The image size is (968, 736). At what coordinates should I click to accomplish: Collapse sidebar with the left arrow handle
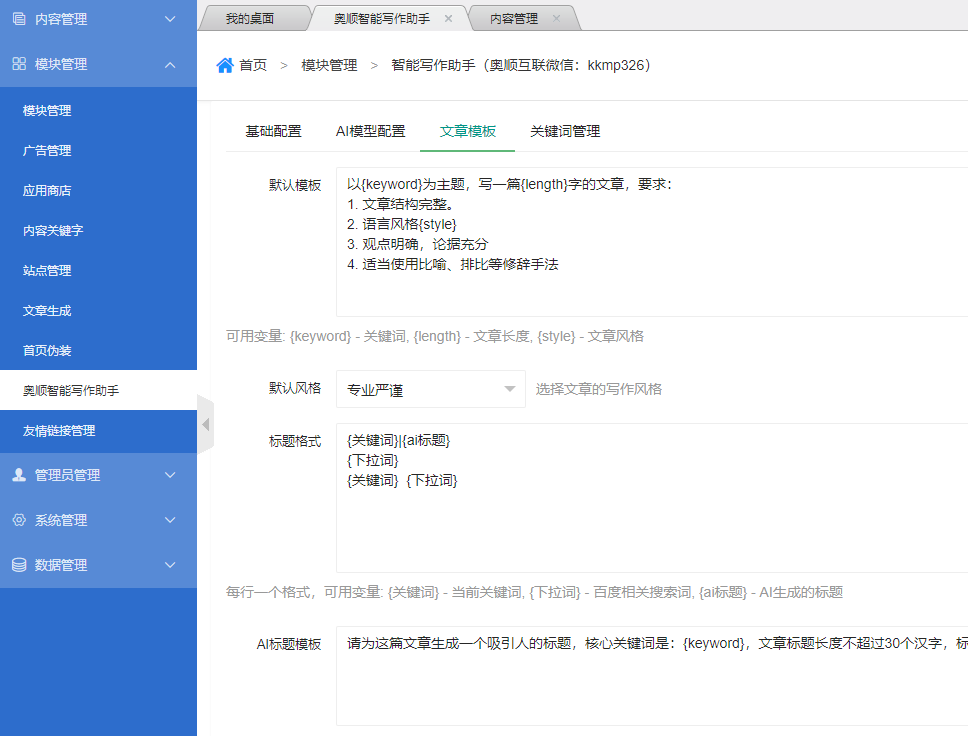point(205,425)
